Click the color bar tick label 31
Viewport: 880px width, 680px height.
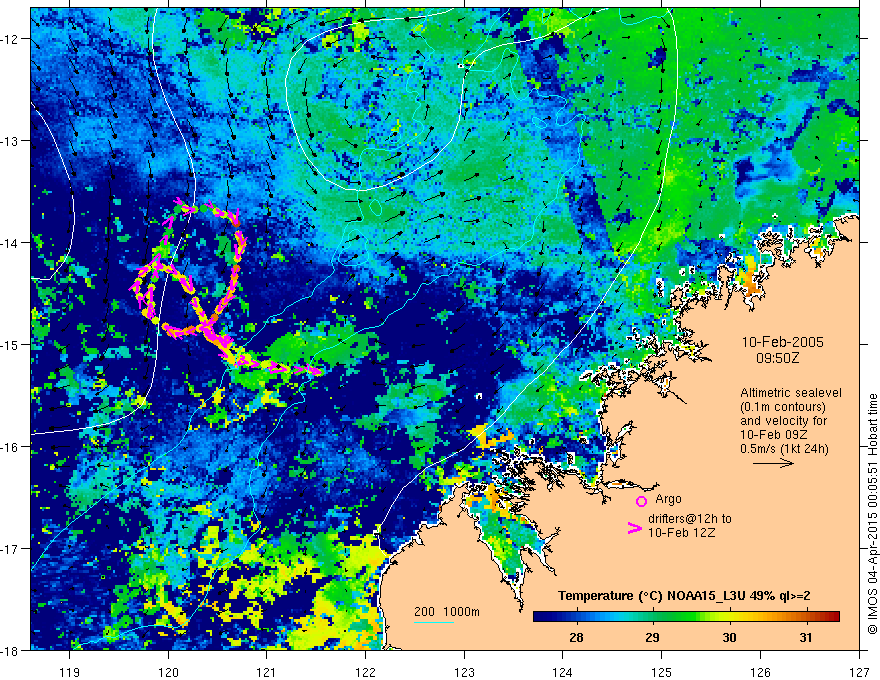pyautogui.click(x=806, y=637)
